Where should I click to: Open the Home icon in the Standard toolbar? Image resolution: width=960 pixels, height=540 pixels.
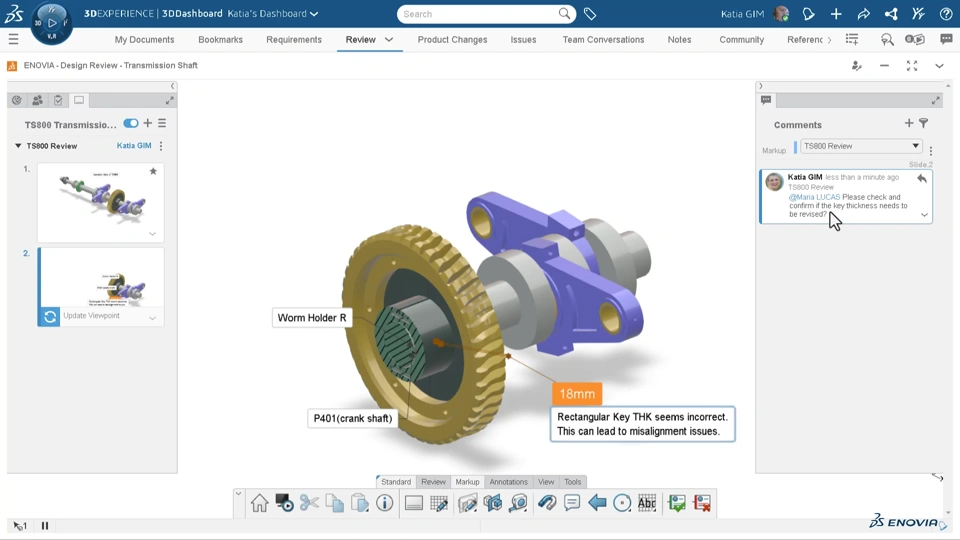260,503
